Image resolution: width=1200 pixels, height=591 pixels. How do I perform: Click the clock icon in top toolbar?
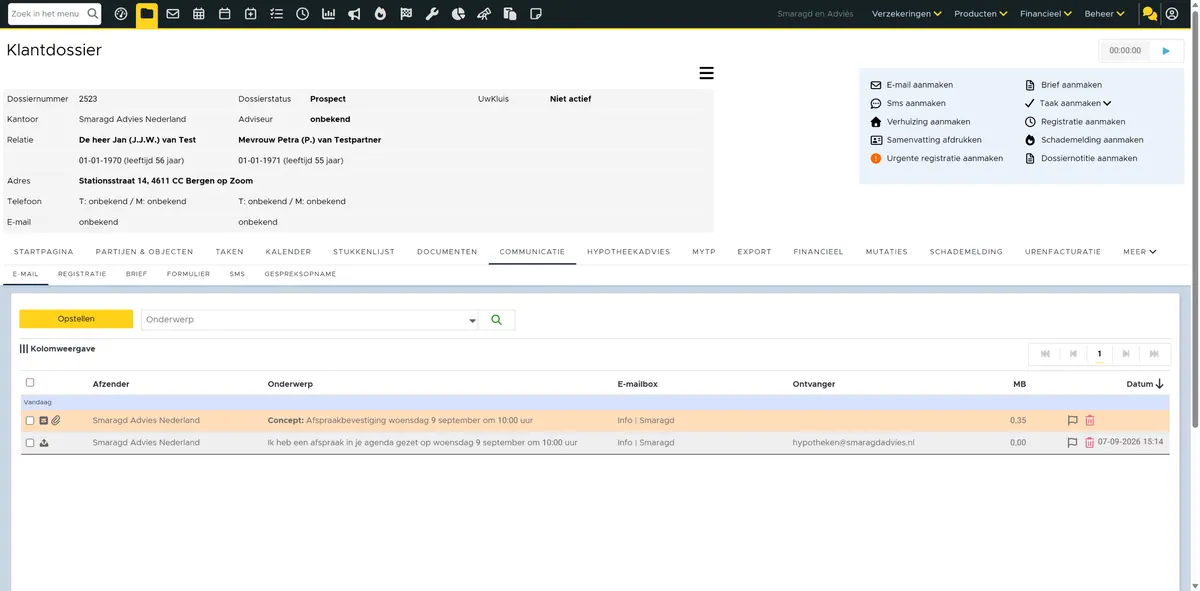[x=302, y=14]
